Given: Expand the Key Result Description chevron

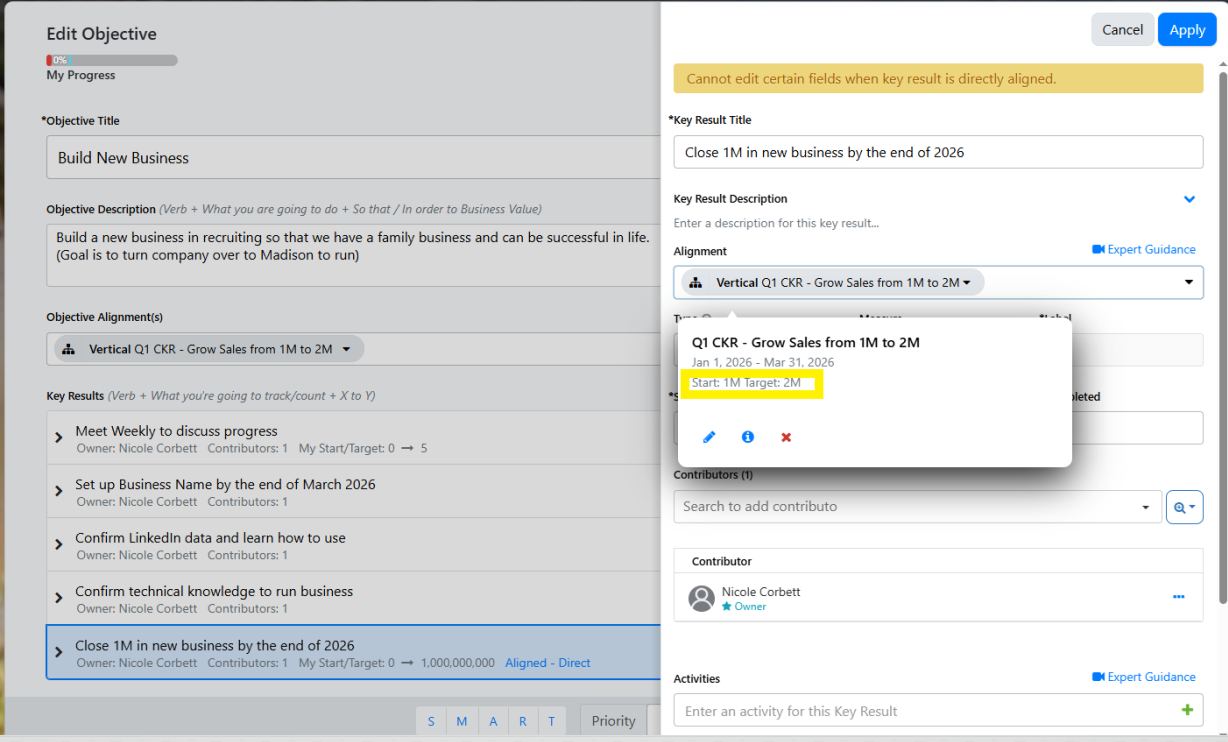Looking at the screenshot, I should coord(1189,199).
